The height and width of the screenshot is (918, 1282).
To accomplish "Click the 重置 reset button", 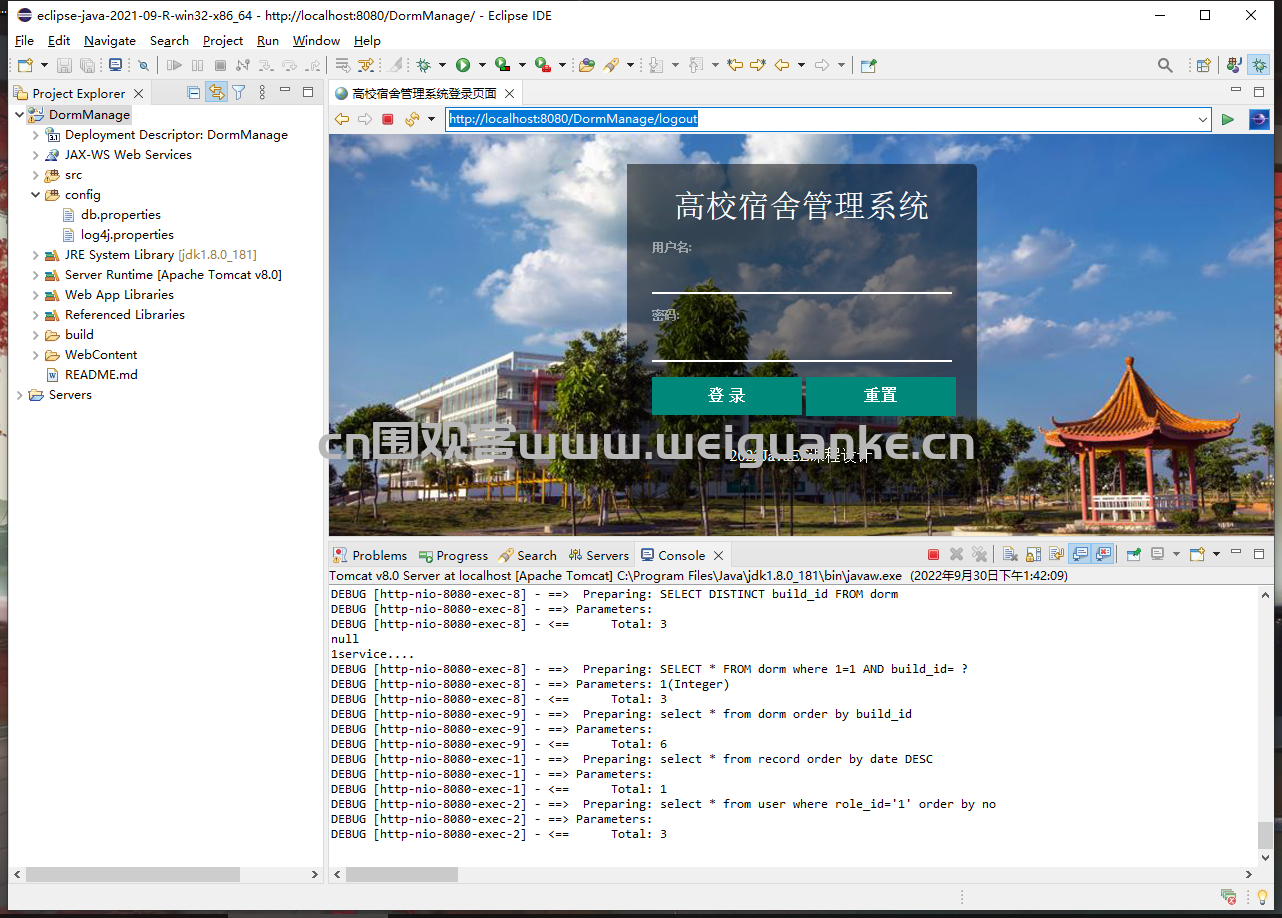I will (x=881, y=396).
